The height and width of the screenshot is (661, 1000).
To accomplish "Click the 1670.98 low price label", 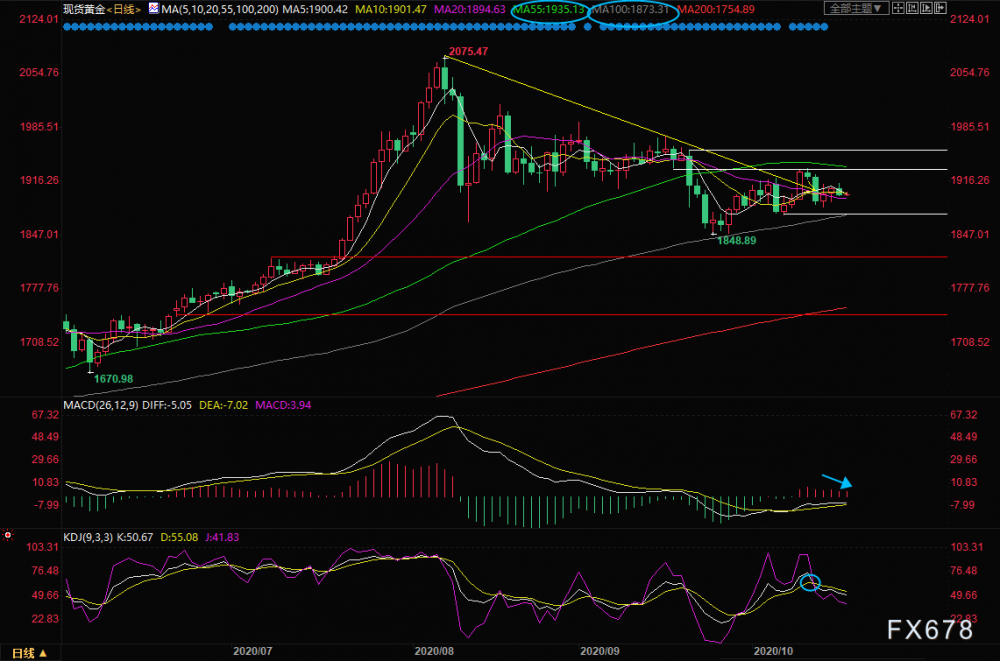I will click(114, 378).
